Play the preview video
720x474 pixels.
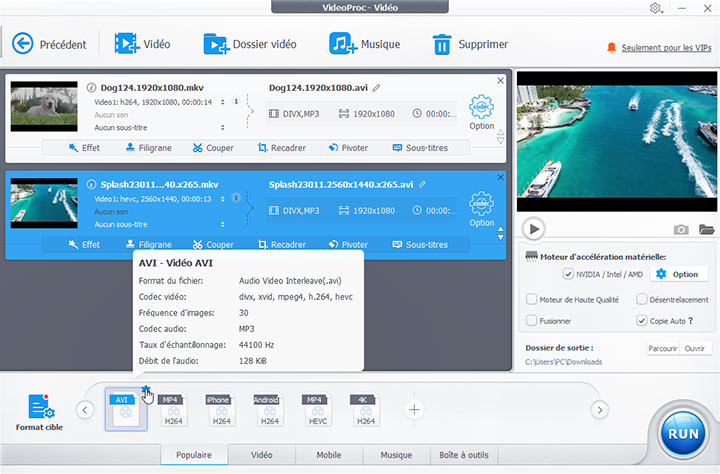pos(534,229)
